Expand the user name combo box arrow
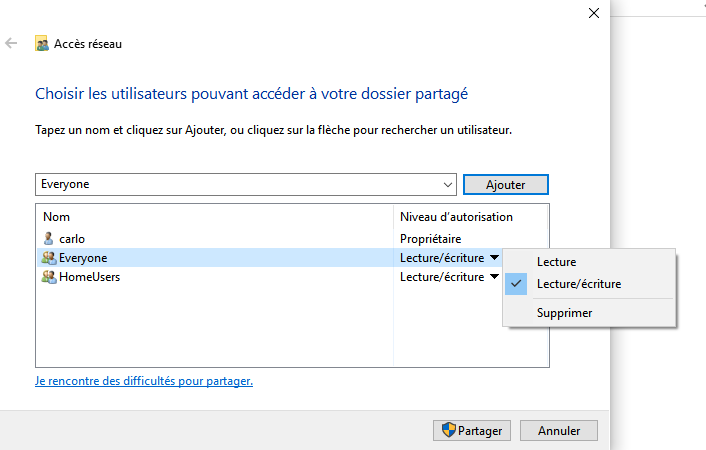Screen dimensions: 706x450 click(447, 185)
